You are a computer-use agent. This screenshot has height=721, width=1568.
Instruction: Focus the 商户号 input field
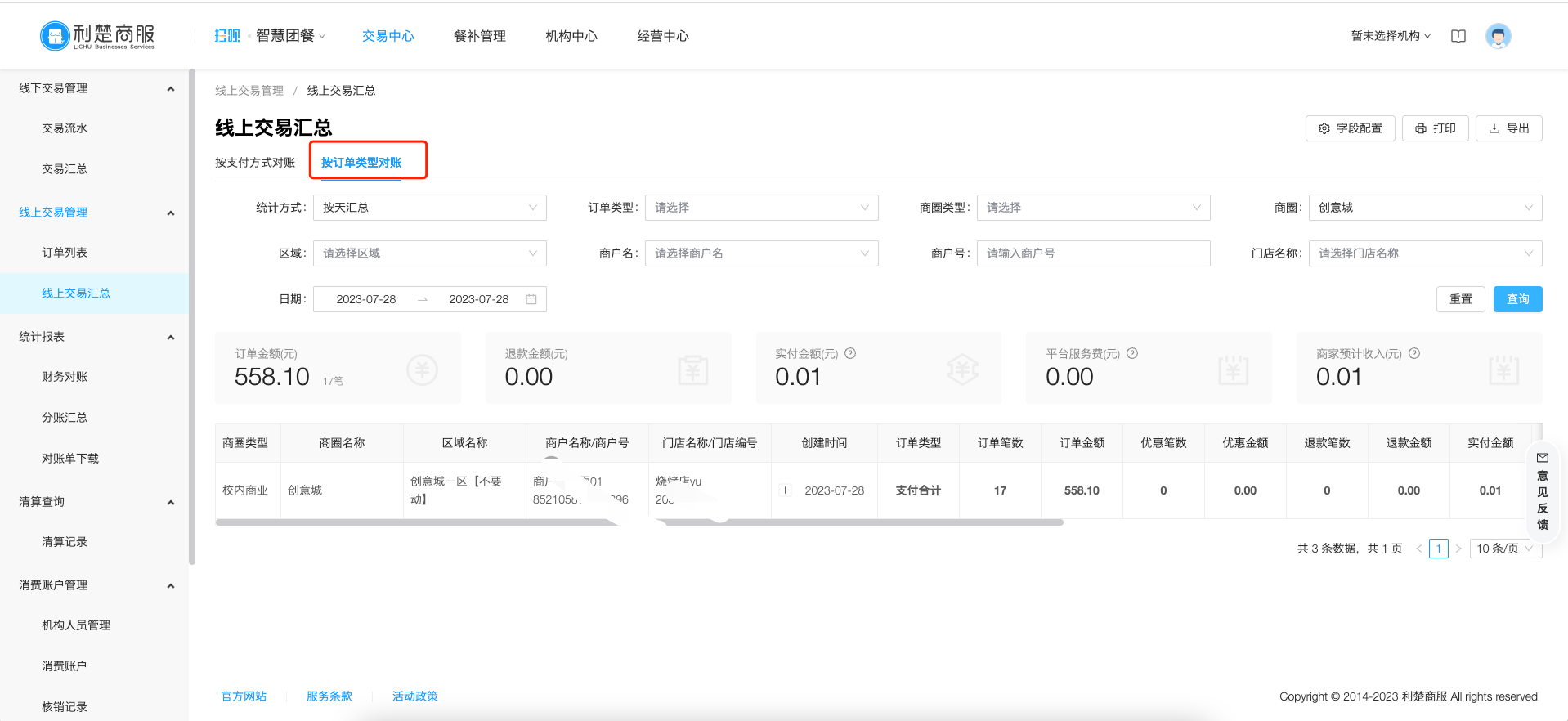(1093, 253)
